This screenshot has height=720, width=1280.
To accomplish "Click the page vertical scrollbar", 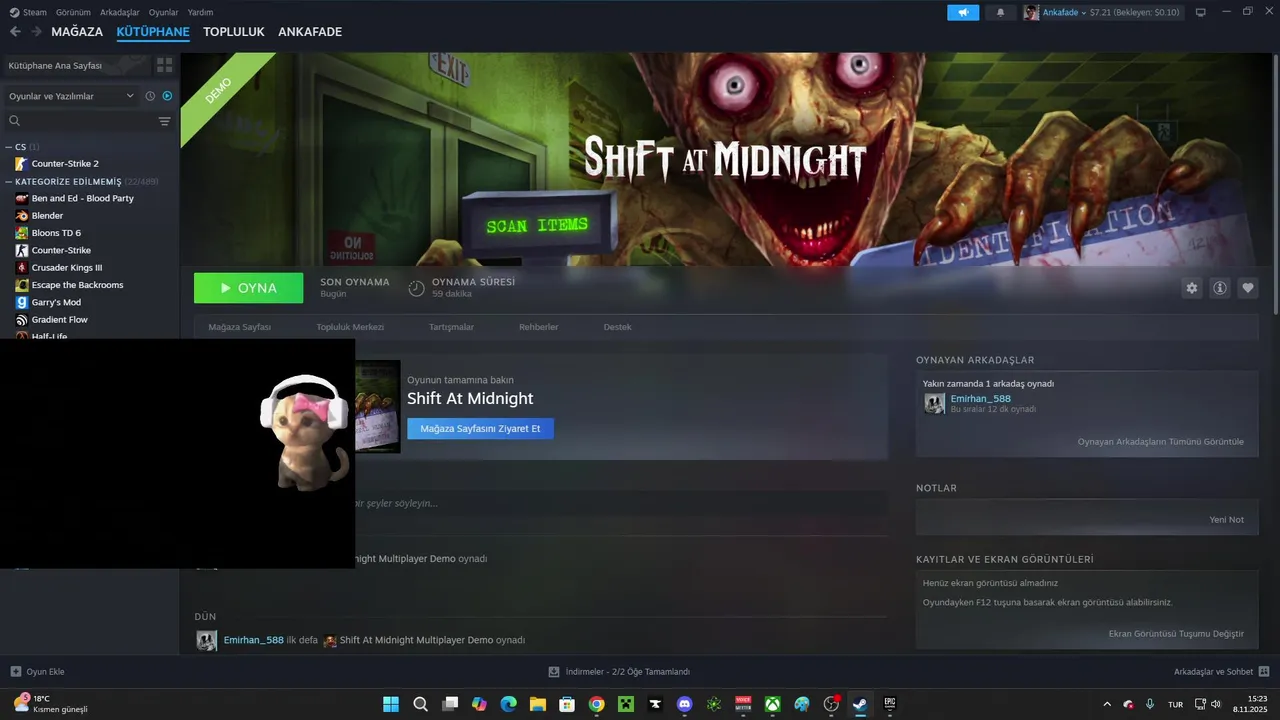I will [1275, 186].
